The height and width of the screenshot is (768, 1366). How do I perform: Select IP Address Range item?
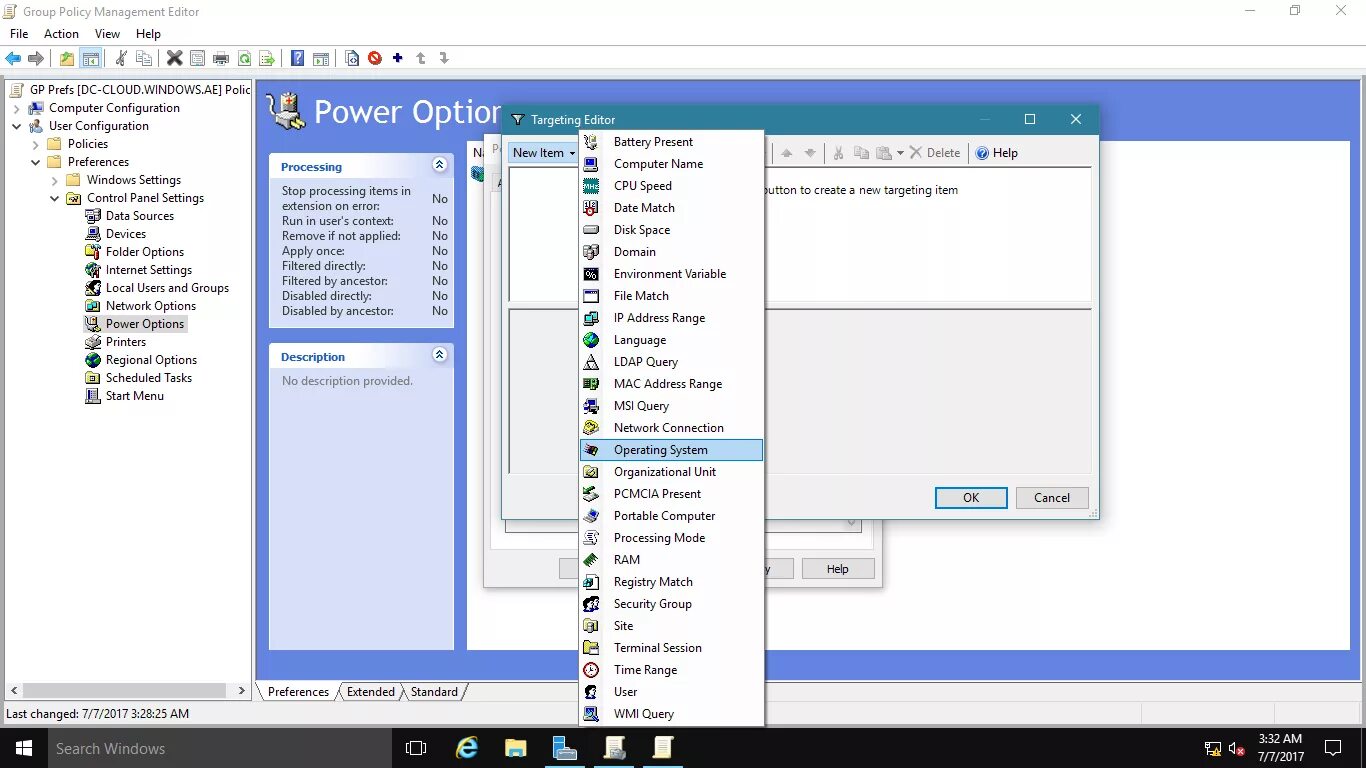(671, 318)
